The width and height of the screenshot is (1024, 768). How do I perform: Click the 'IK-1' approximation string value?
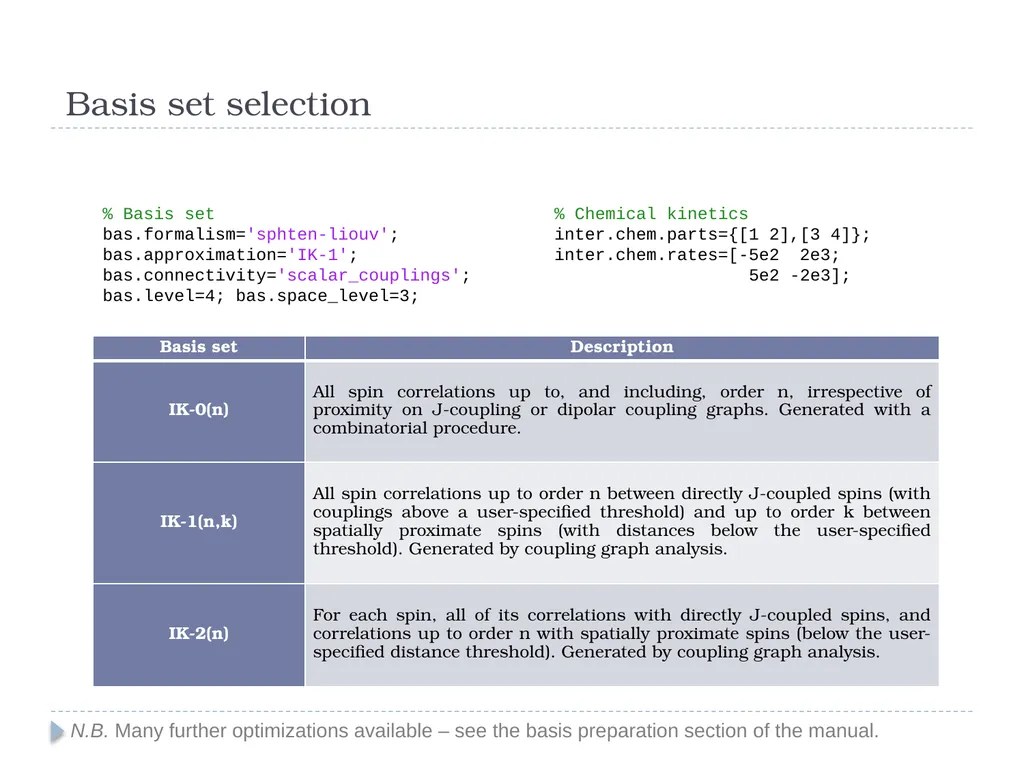pos(317,255)
